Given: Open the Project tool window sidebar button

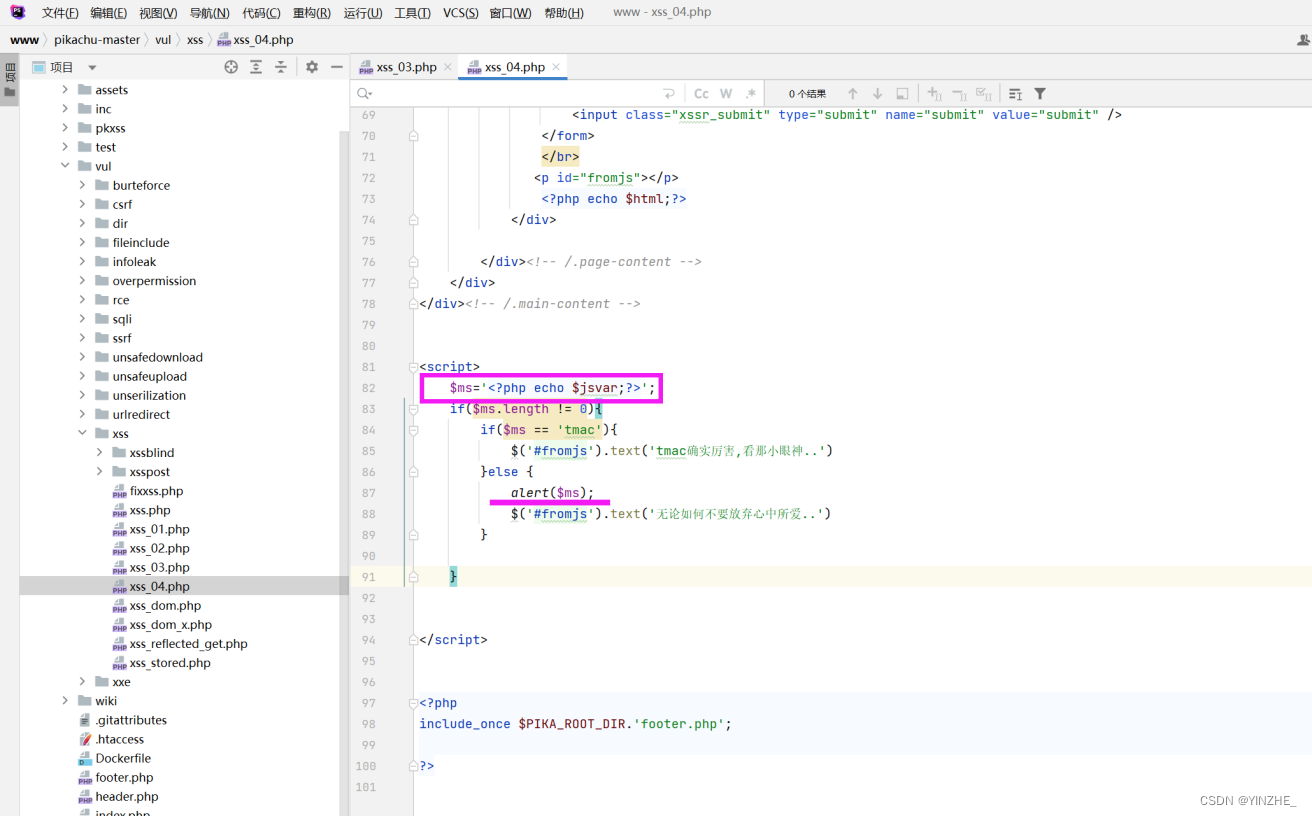Looking at the screenshot, I should (x=10, y=80).
